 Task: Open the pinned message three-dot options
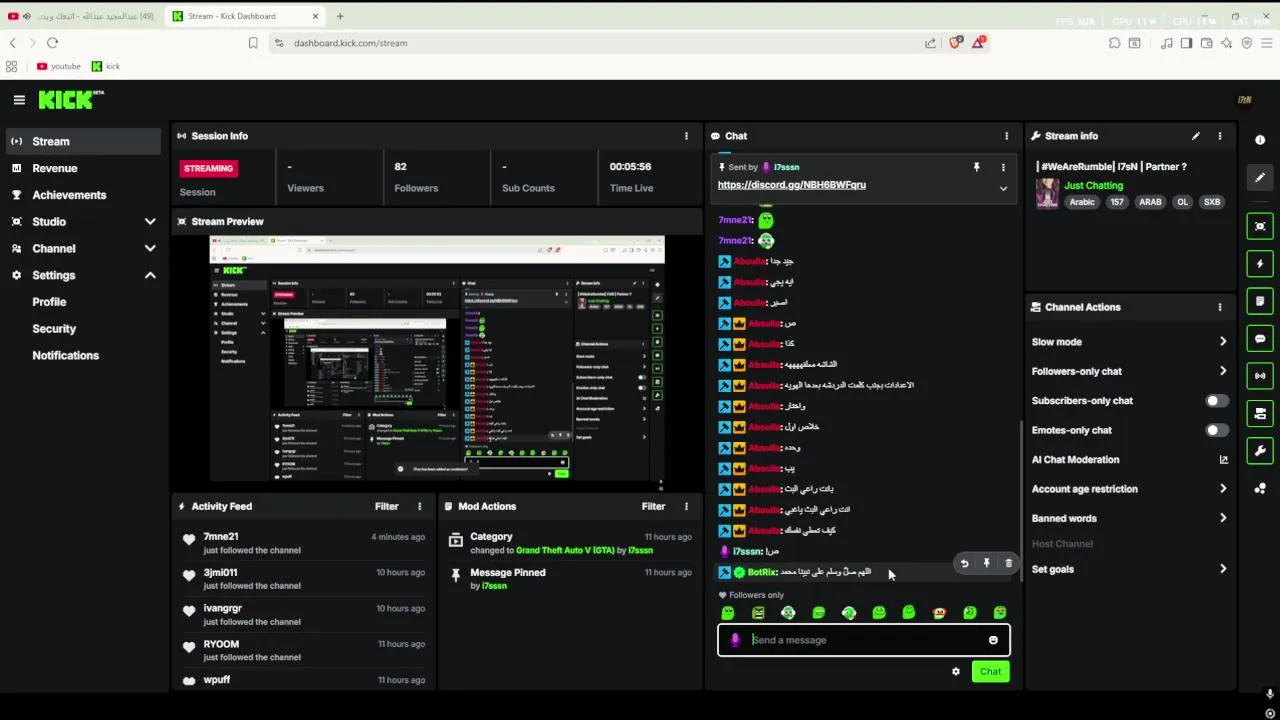[x=1003, y=167]
